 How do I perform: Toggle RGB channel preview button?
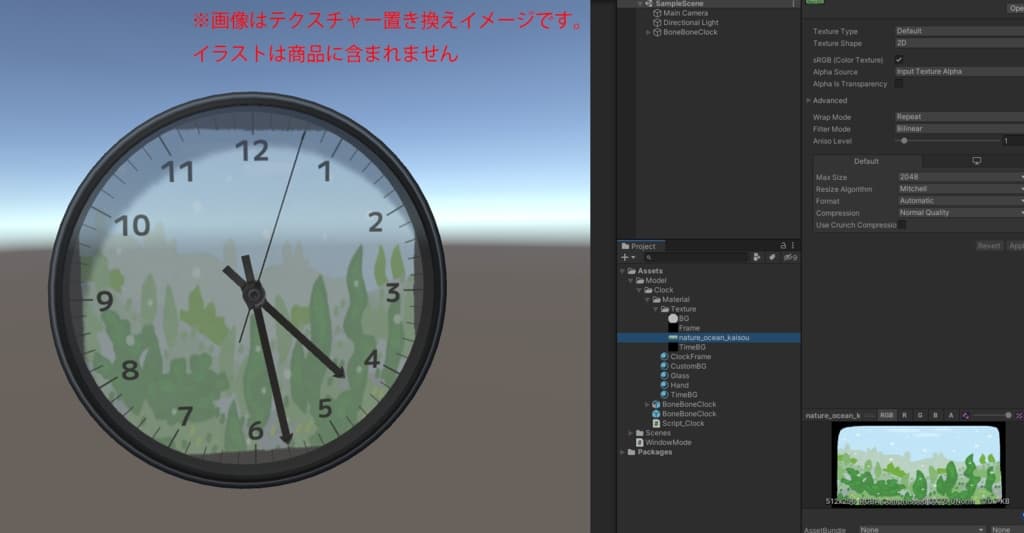[x=886, y=415]
